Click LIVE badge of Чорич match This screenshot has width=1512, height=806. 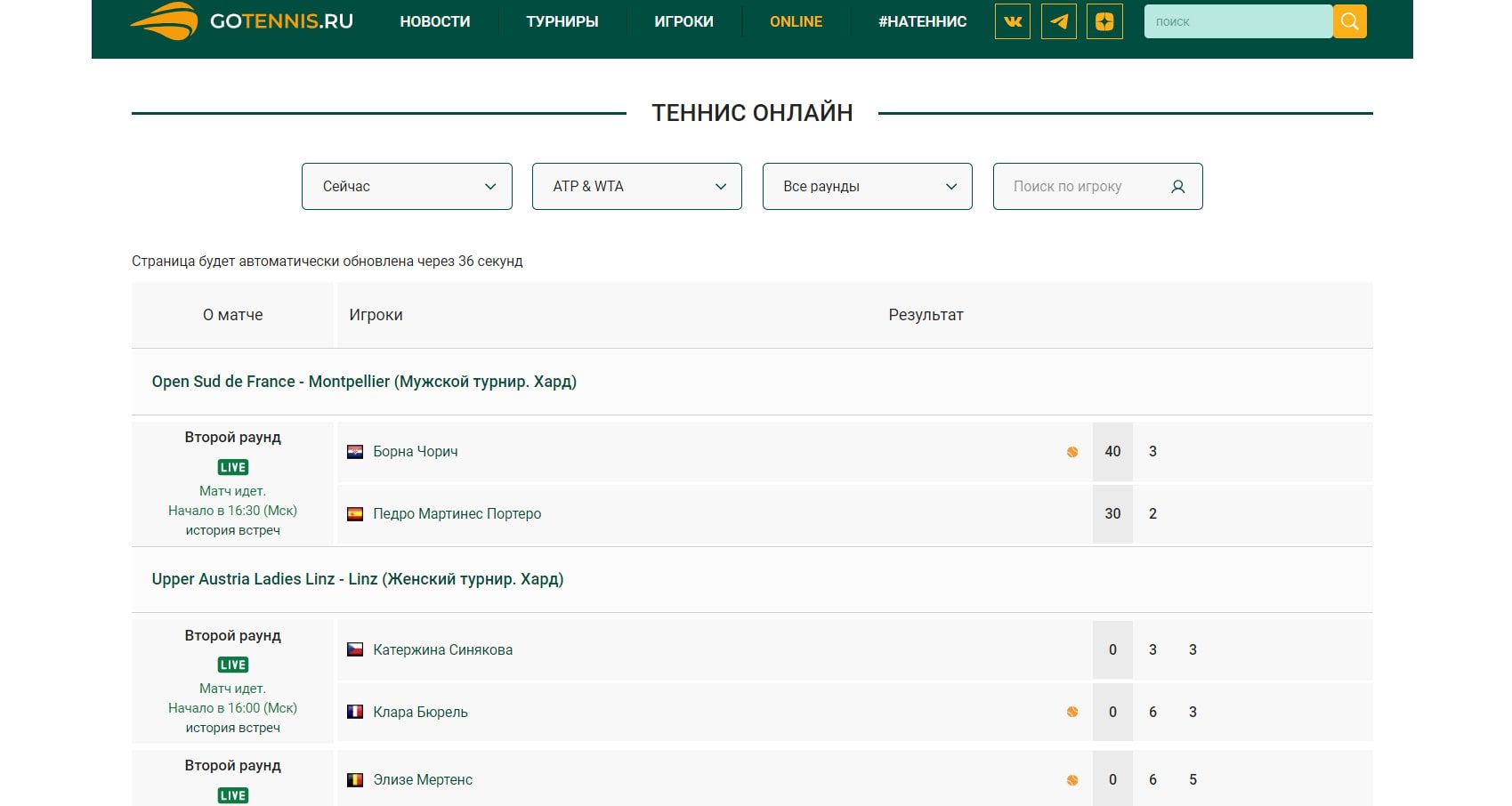(233, 467)
